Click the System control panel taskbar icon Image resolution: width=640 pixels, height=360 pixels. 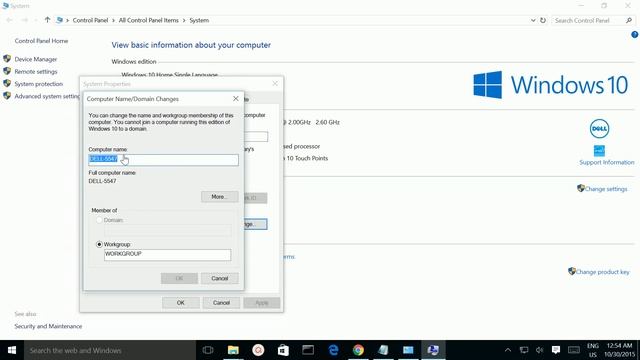click(x=433, y=350)
